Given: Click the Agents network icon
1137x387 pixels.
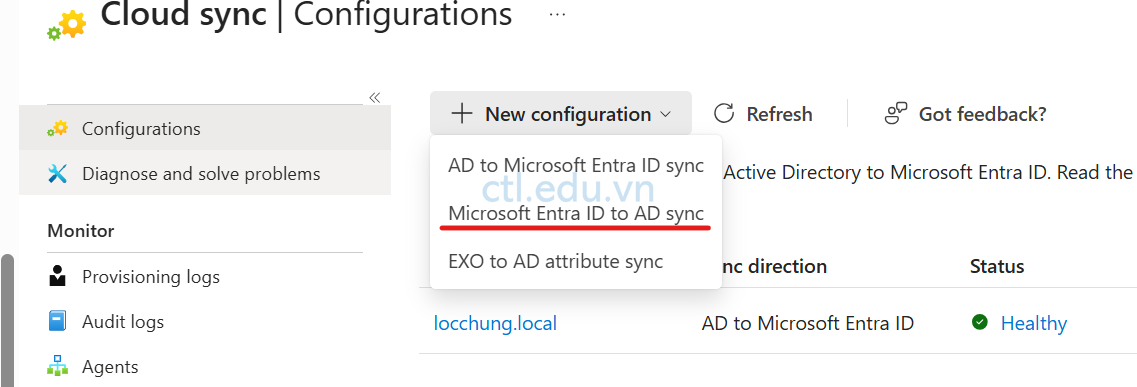Looking at the screenshot, I should [x=57, y=366].
